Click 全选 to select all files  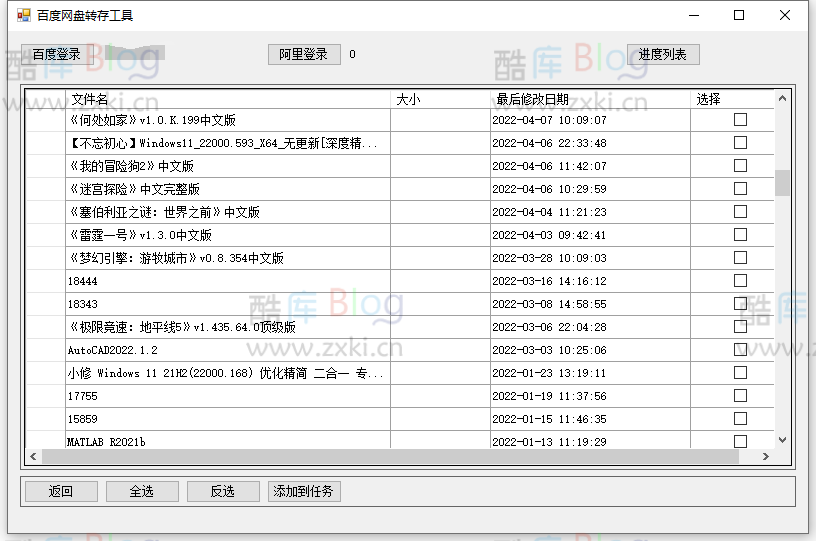coord(142,491)
